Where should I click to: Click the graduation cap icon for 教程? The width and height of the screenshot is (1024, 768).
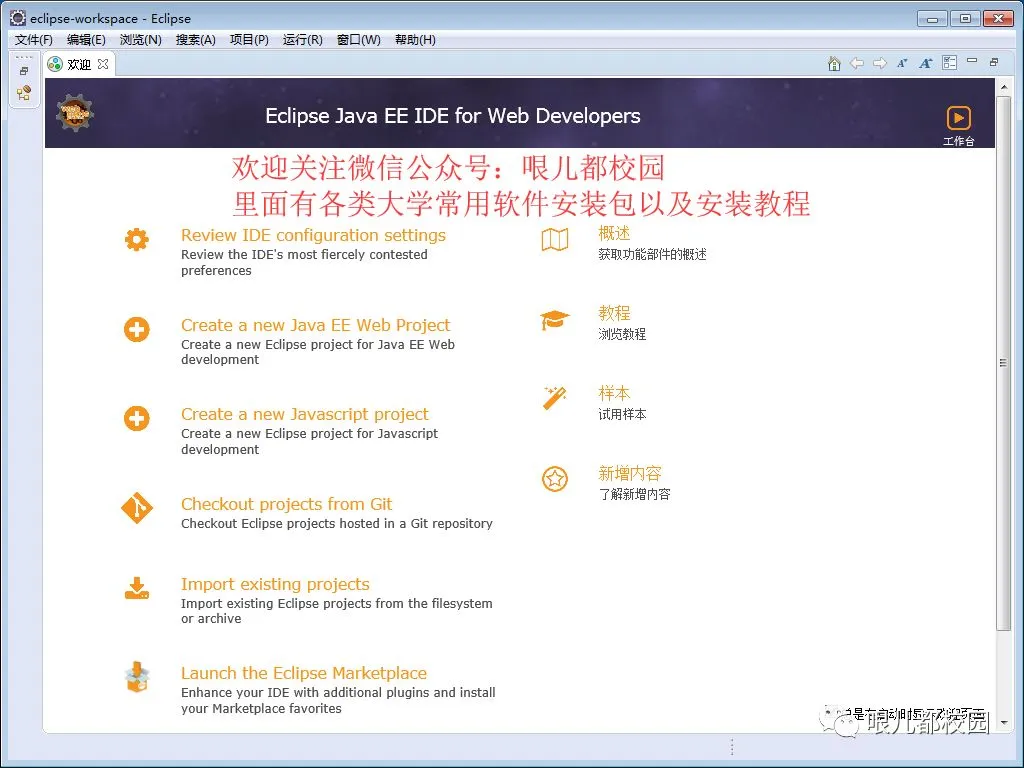point(554,320)
